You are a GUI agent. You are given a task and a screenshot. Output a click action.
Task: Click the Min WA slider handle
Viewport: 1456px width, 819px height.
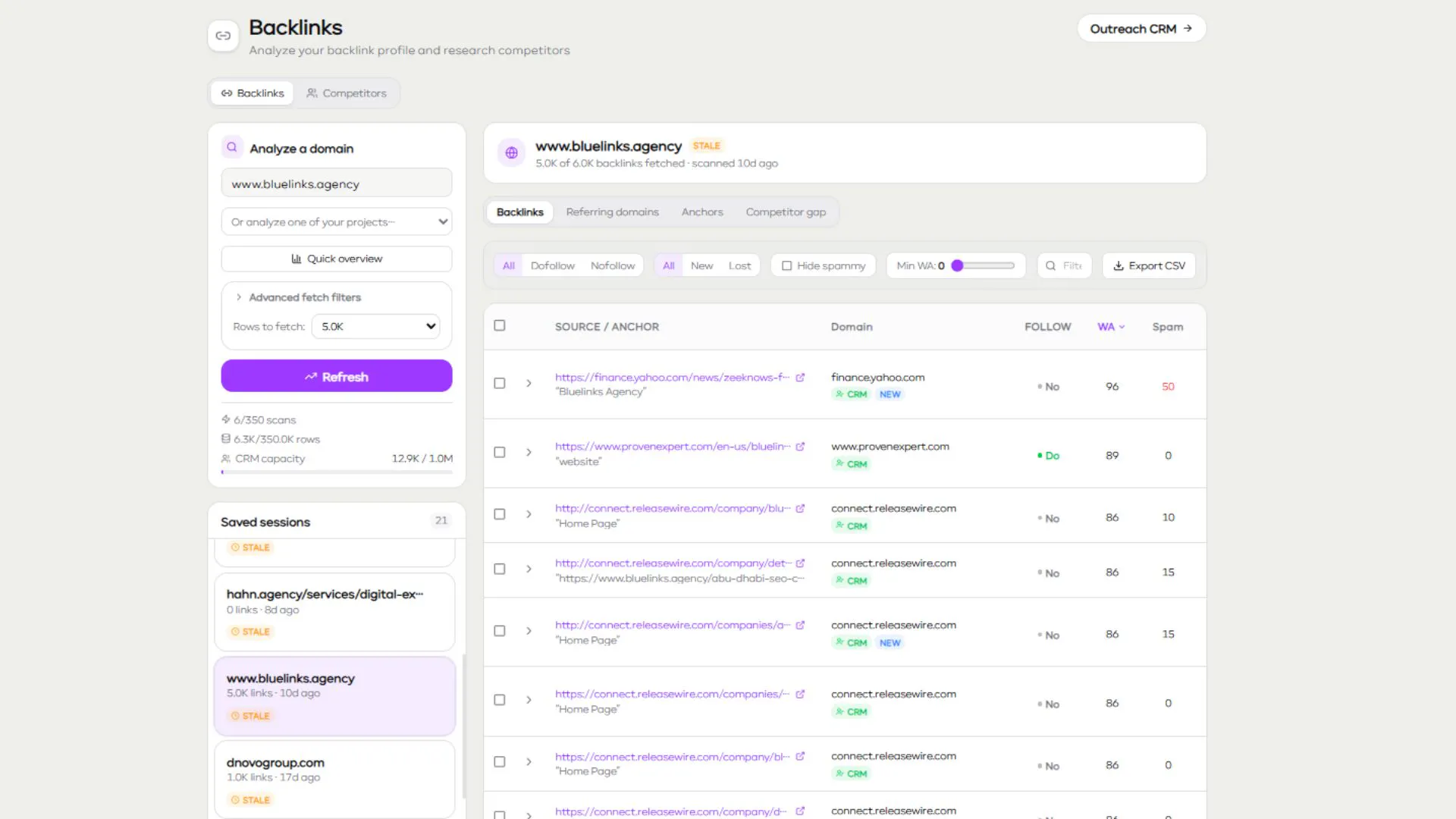(x=958, y=266)
